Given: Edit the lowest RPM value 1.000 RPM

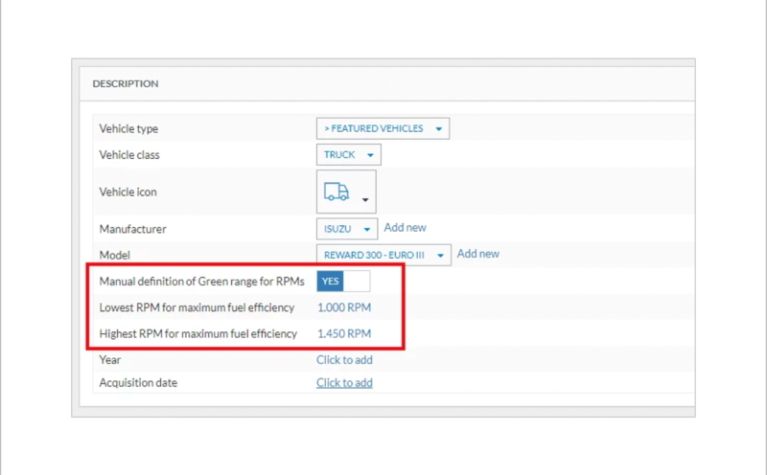Looking at the screenshot, I should (344, 307).
